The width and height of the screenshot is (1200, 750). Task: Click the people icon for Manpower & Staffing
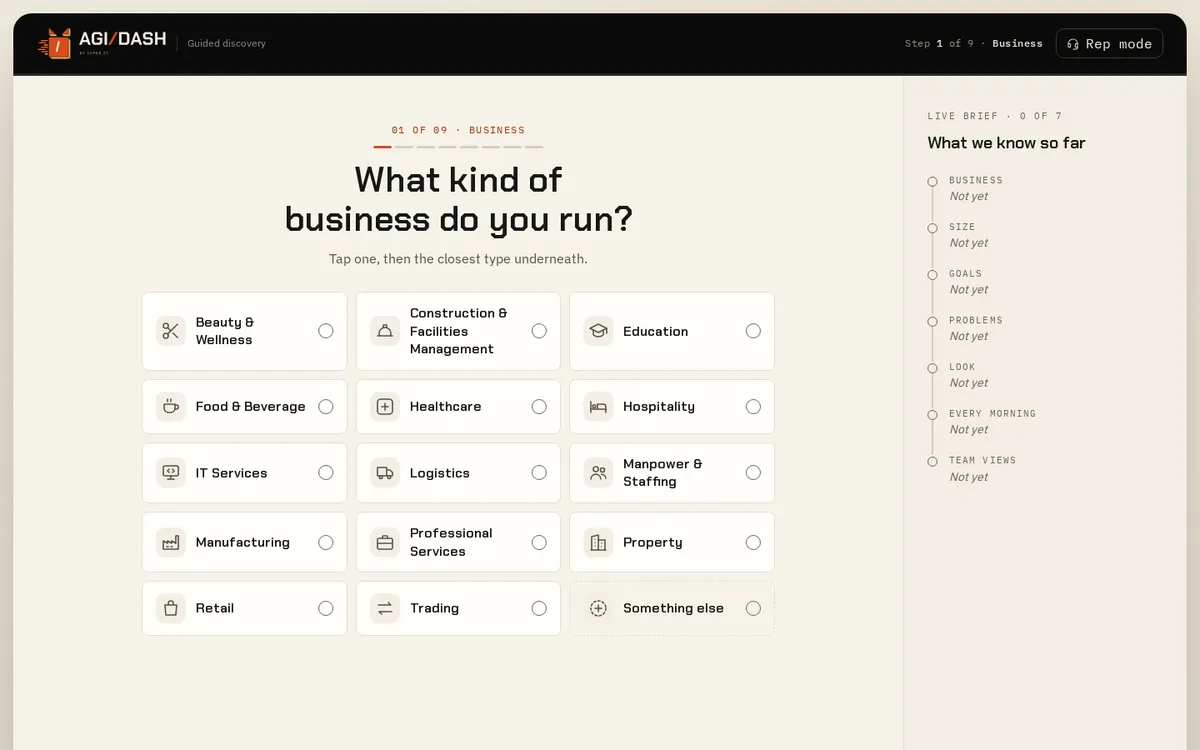click(598, 473)
